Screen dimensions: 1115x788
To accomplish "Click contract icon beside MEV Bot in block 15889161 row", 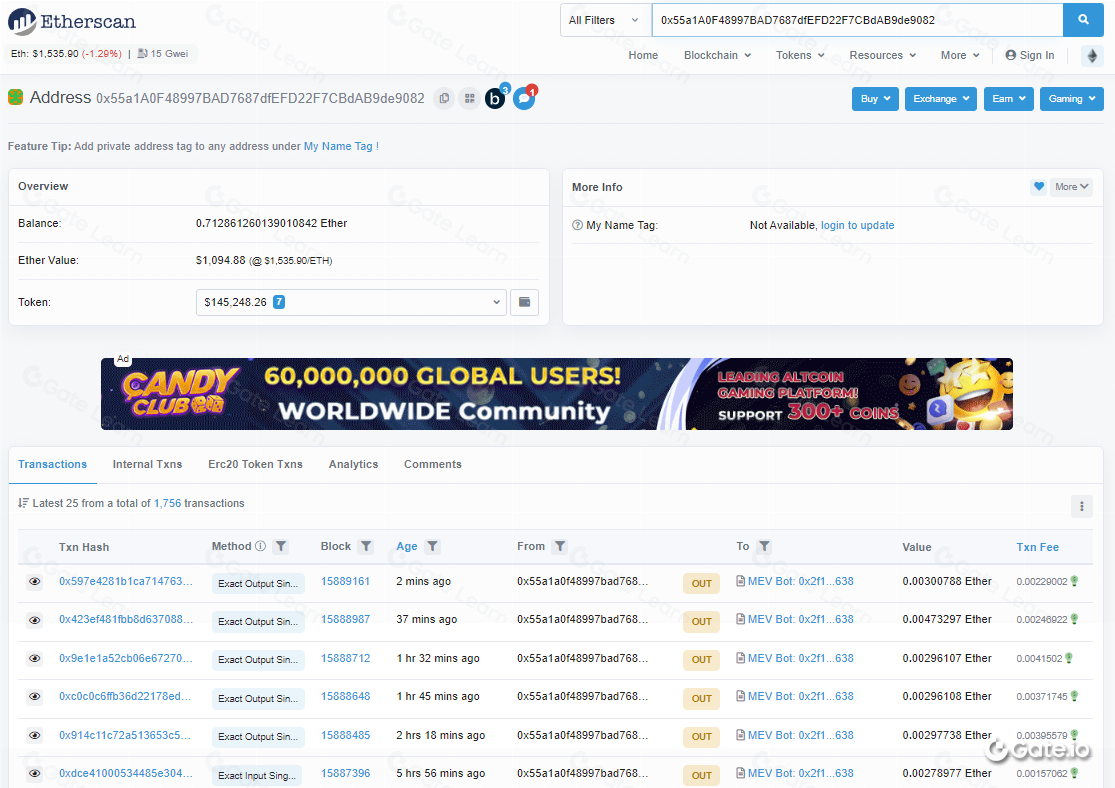I will pyautogui.click(x=740, y=581).
